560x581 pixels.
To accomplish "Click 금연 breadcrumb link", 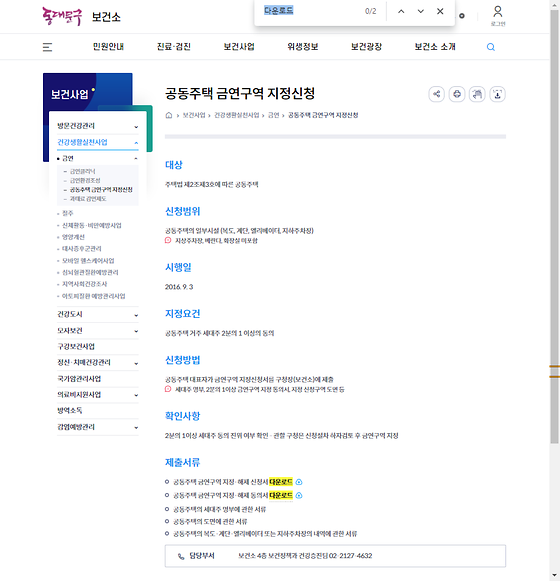I will point(274,115).
